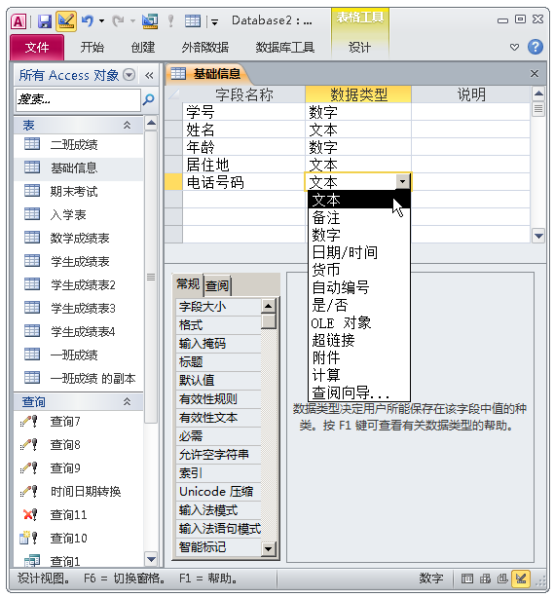Switch to the 开始 ribbon tab
This screenshot has height=597, width=554.
(x=92, y=47)
